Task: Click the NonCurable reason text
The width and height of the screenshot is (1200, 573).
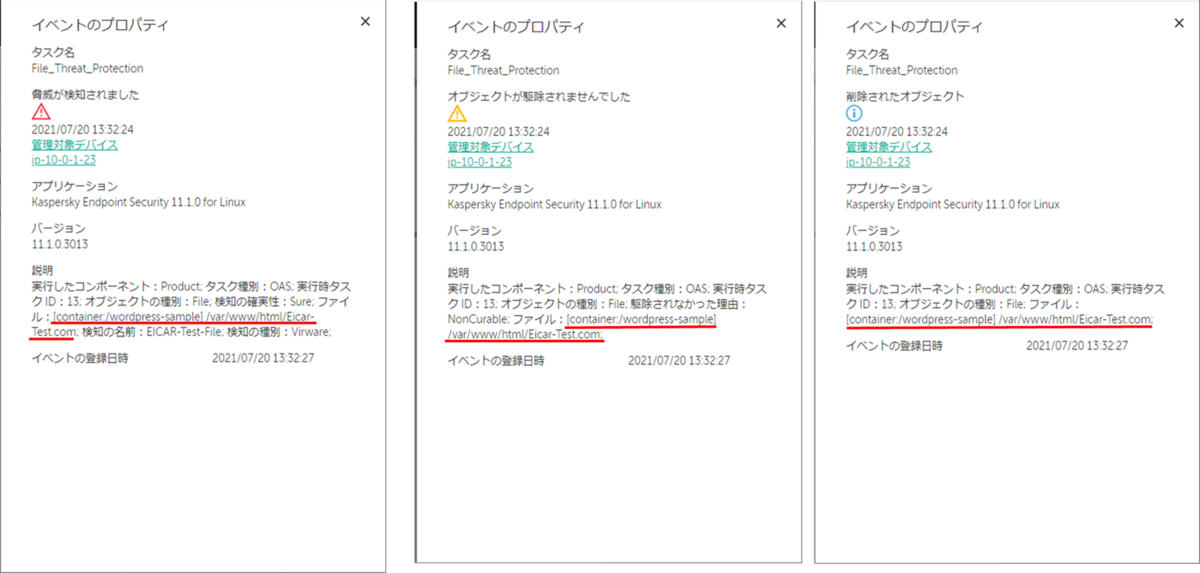Action: pos(477,318)
